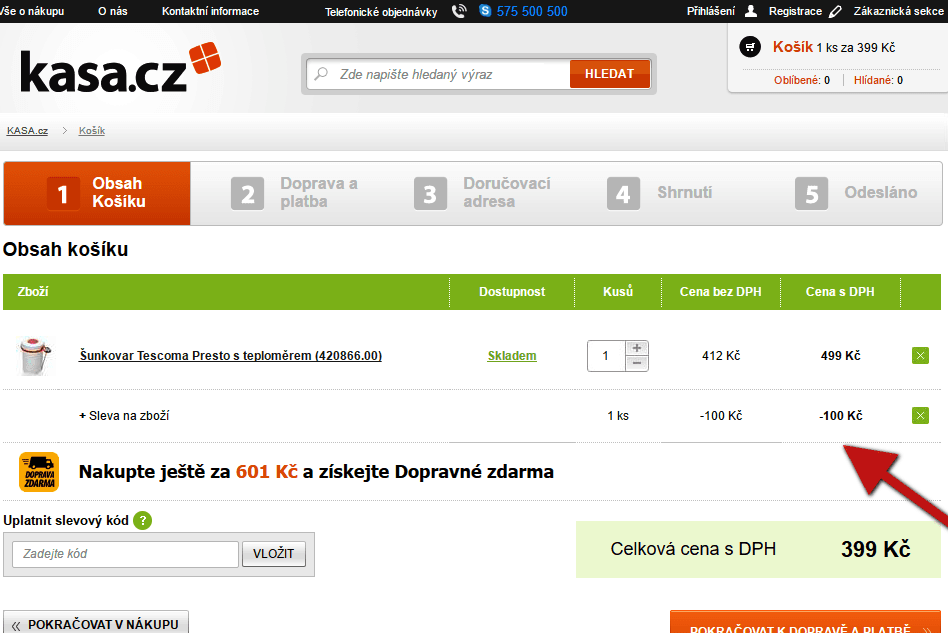Screen dimensions: 948x633
Task: Remove the Sleva na zboží discount line
Action: [x=920, y=415]
